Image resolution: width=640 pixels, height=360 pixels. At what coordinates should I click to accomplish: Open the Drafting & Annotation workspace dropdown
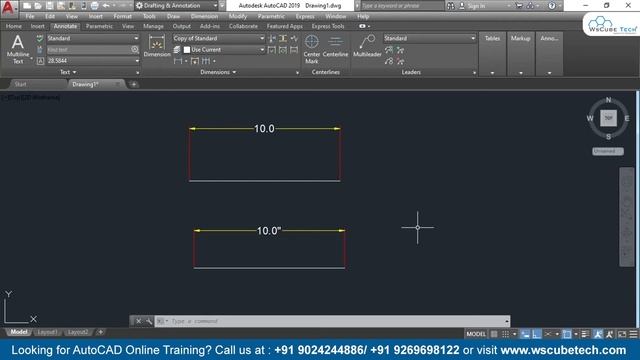click(177, 6)
